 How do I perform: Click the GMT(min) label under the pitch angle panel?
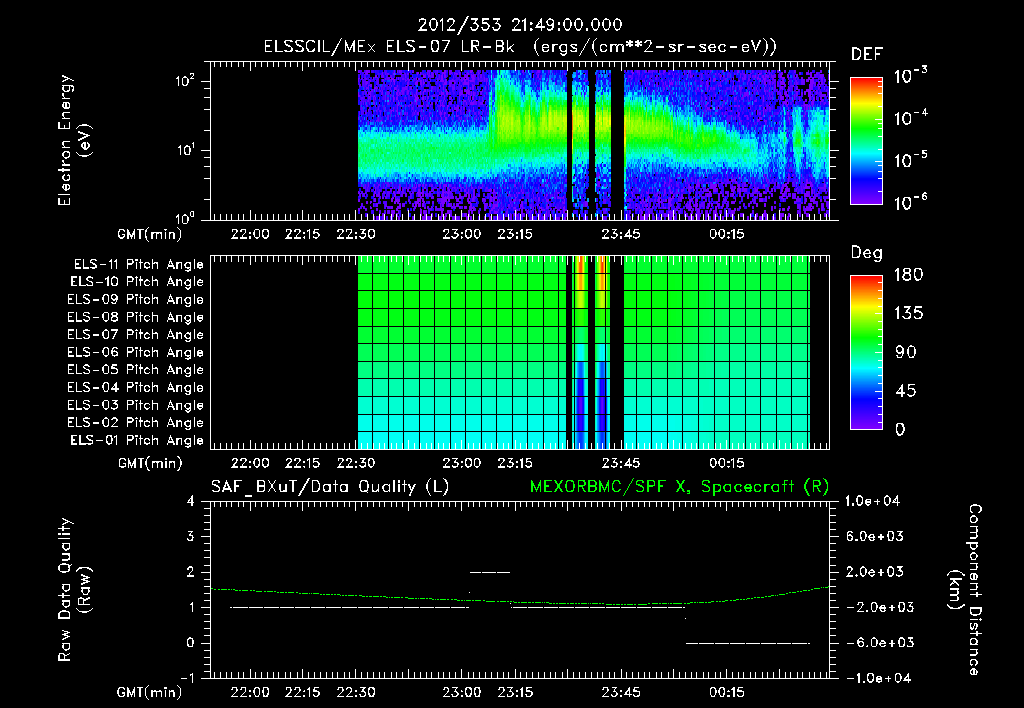pos(150,463)
